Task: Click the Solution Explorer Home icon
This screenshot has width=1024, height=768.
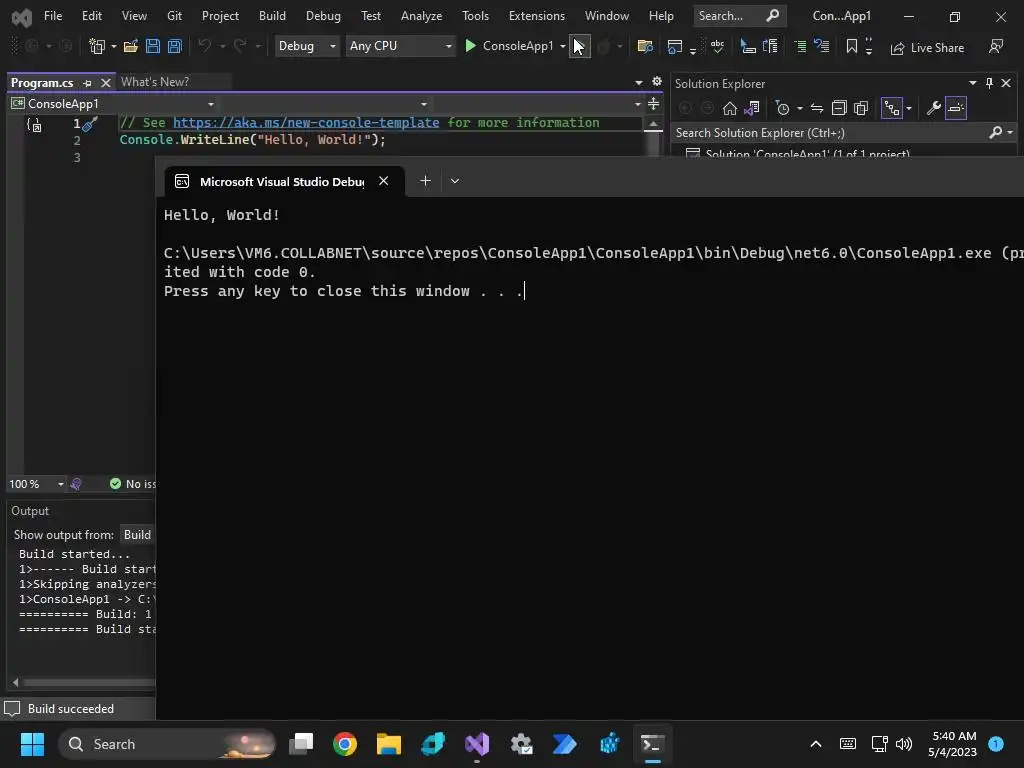Action: tap(729, 108)
